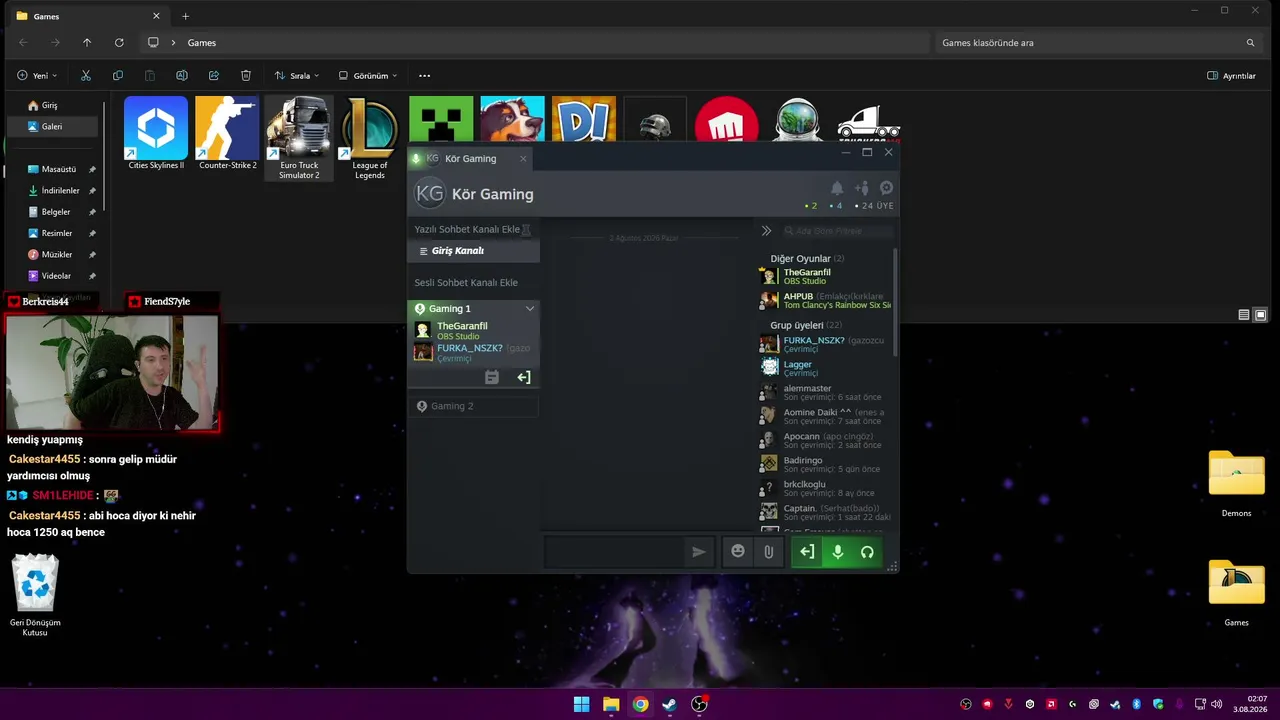Select the League of Legends shortcut
This screenshot has height=720, width=1280.
click(x=370, y=138)
